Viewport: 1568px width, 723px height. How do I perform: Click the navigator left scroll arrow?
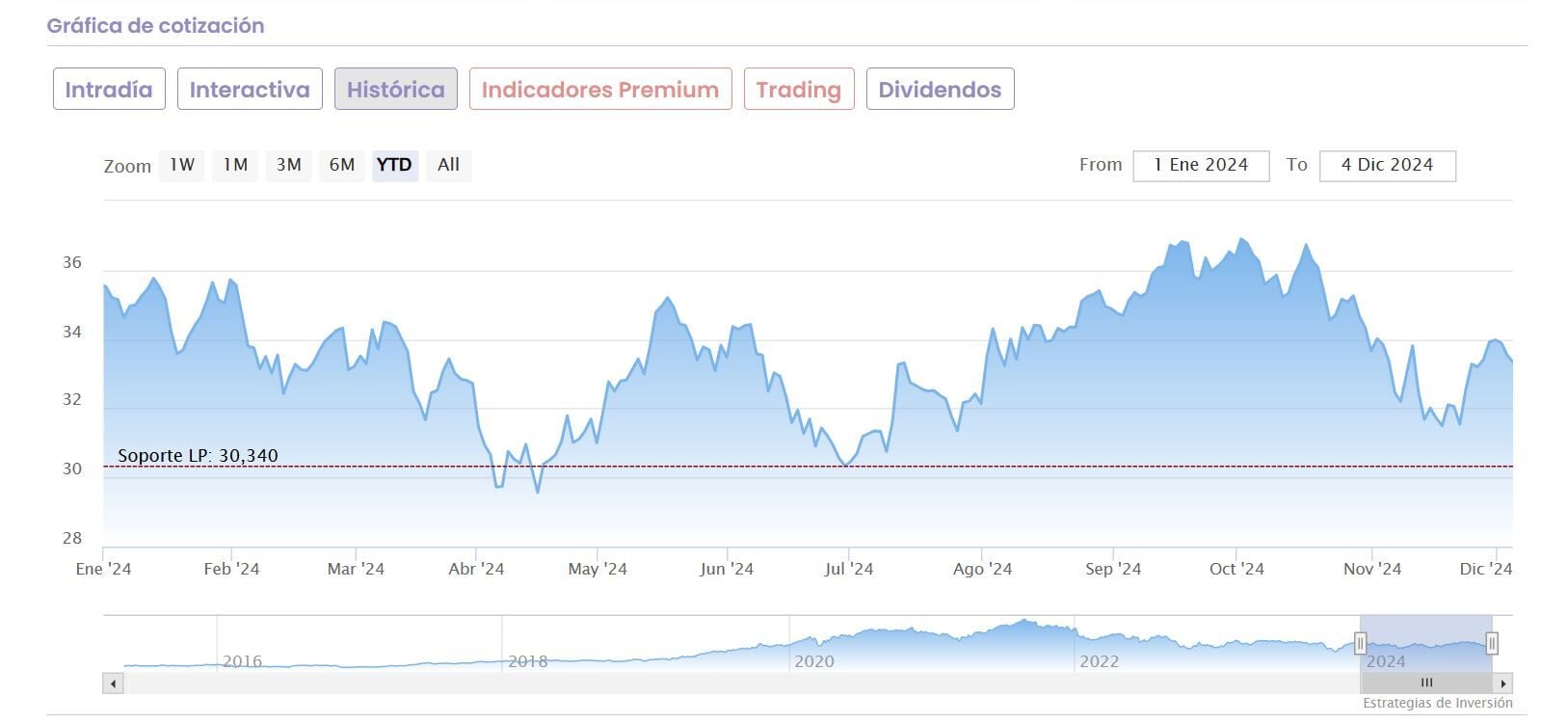[113, 683]
